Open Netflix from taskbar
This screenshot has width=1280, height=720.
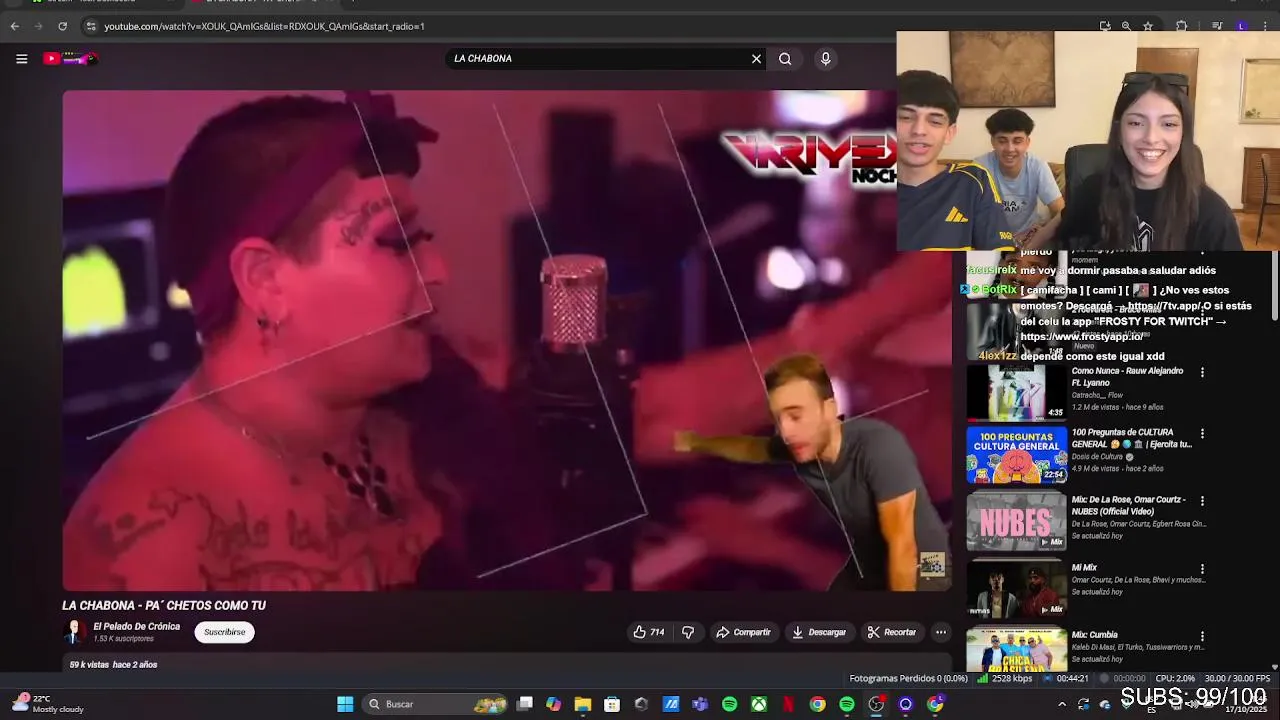tap(788, 704)
